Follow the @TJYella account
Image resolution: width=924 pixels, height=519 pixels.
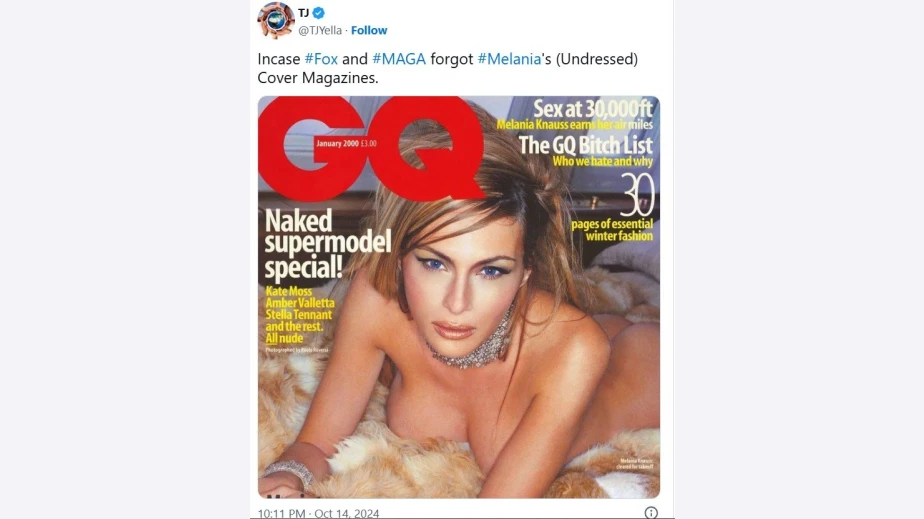coord(369,30)
